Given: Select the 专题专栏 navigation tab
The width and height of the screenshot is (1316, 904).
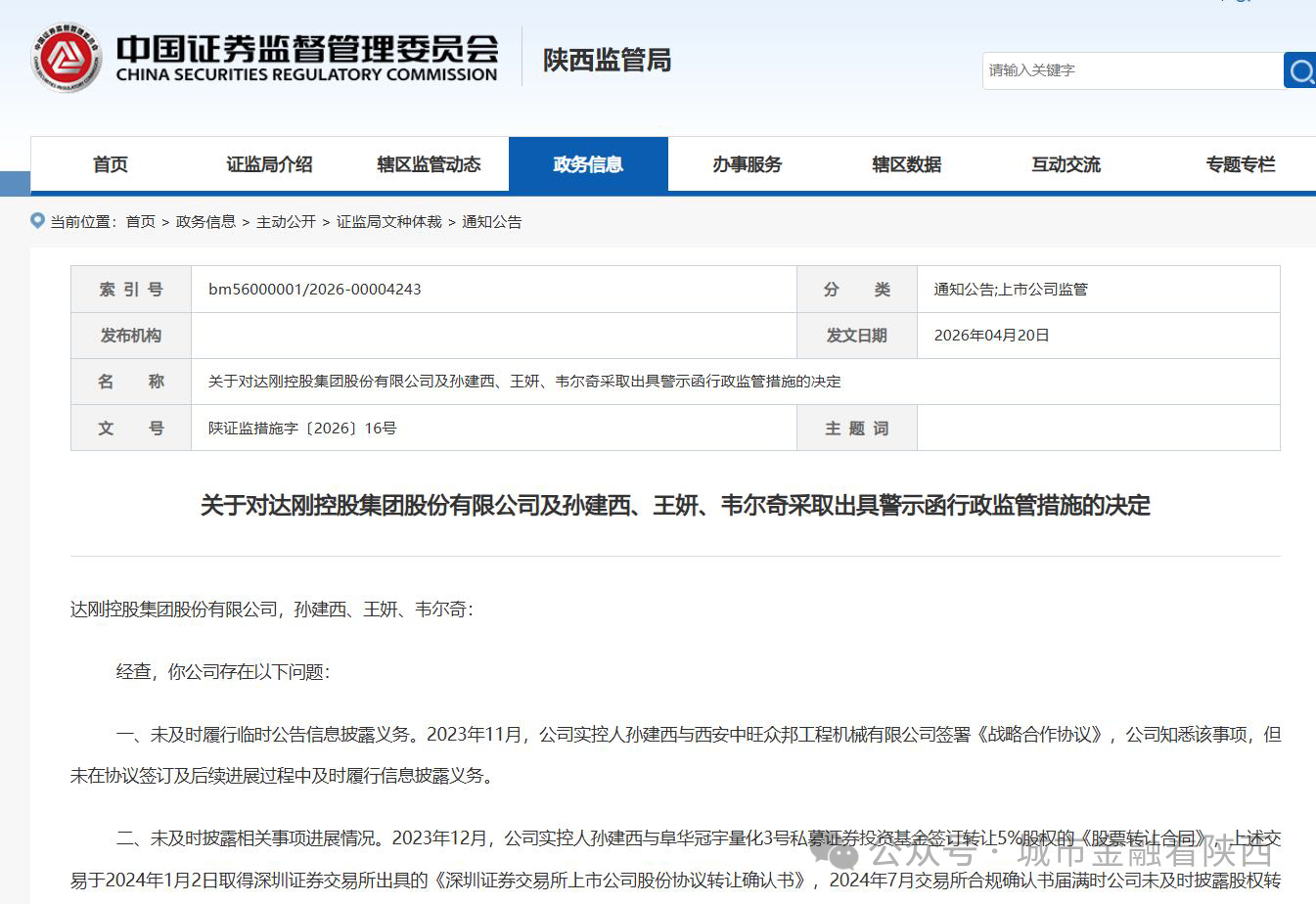Looking at the screenshot, I should pos(1241,164).
